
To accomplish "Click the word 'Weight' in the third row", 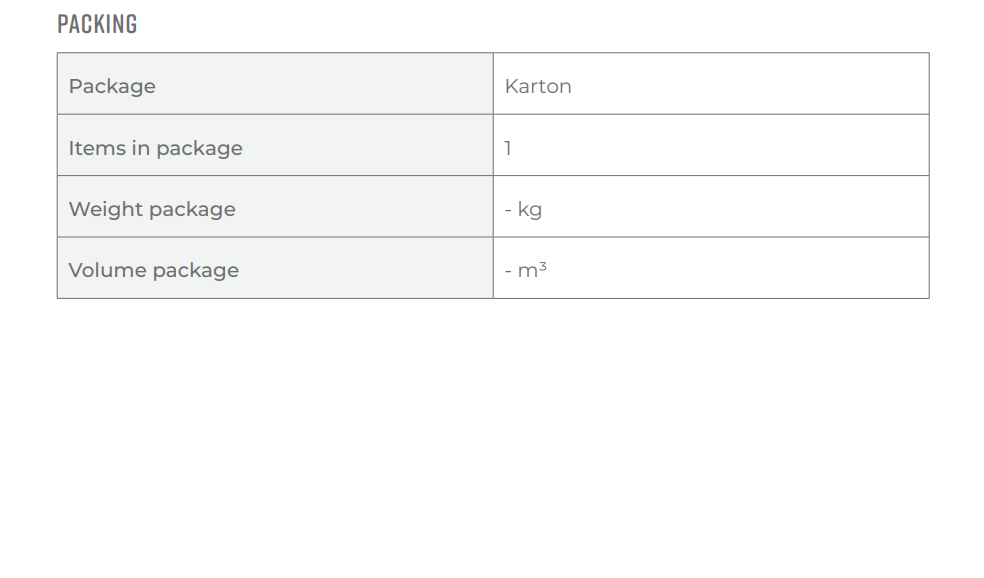I will 106,209.
